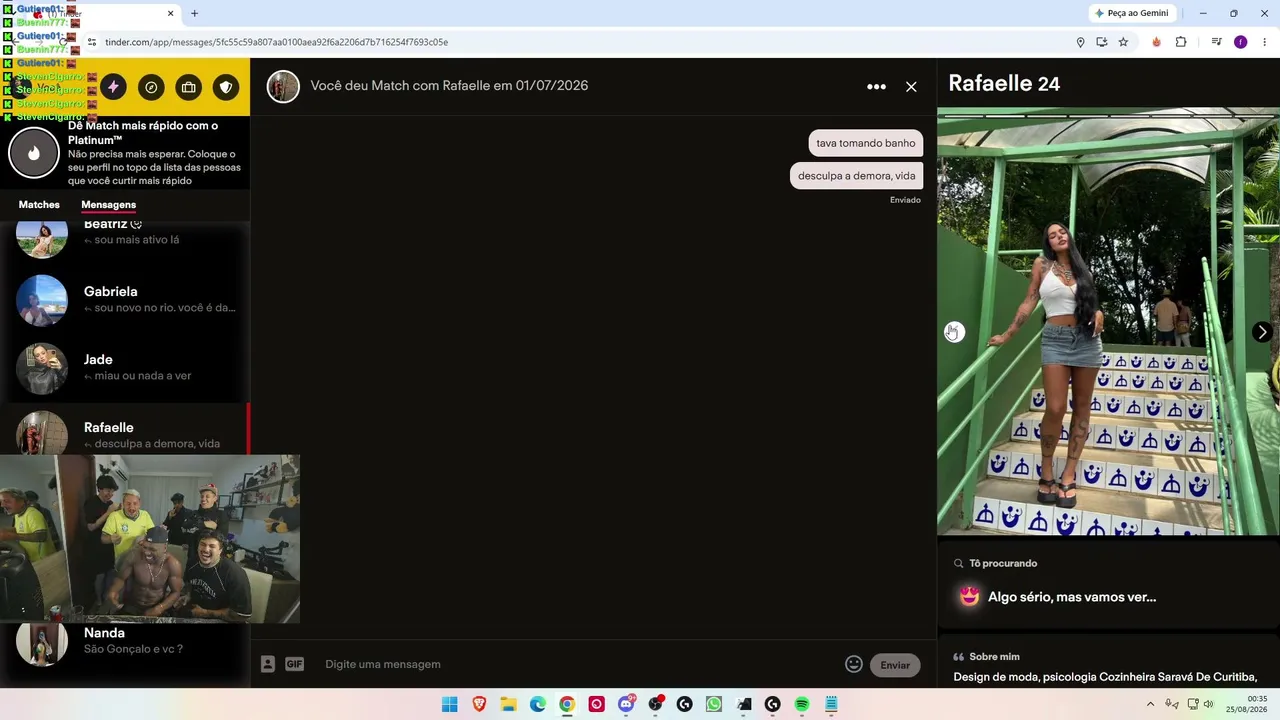Click the Platinum upgrade promo text
Image resolution: width=1280 pixels, height=720 pixels.
tap(155, 153)
